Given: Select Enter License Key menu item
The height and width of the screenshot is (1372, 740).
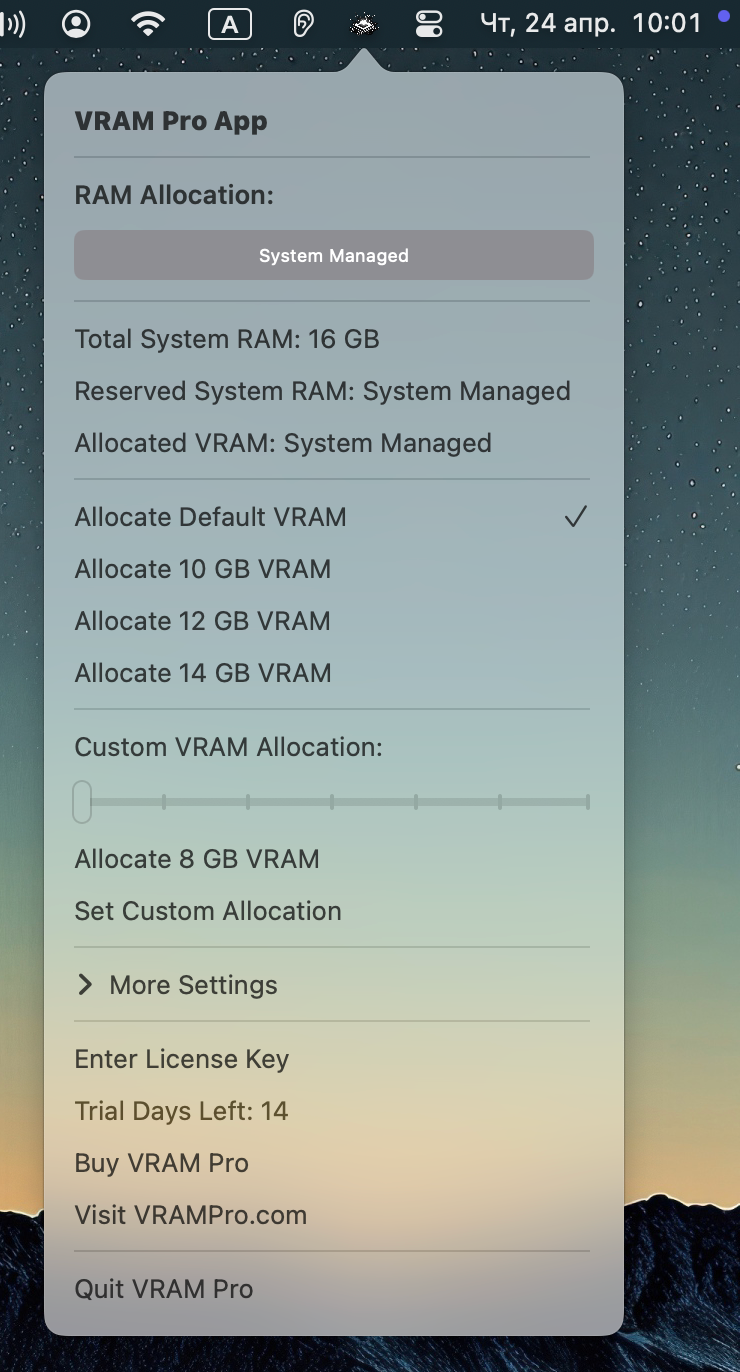Looking at the screenshot, I should 332,1059.
